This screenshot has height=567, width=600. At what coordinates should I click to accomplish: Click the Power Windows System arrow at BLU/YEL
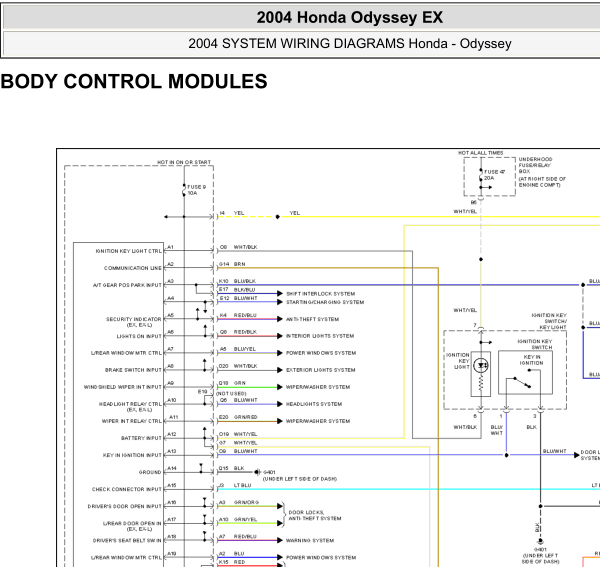(279, 353)
